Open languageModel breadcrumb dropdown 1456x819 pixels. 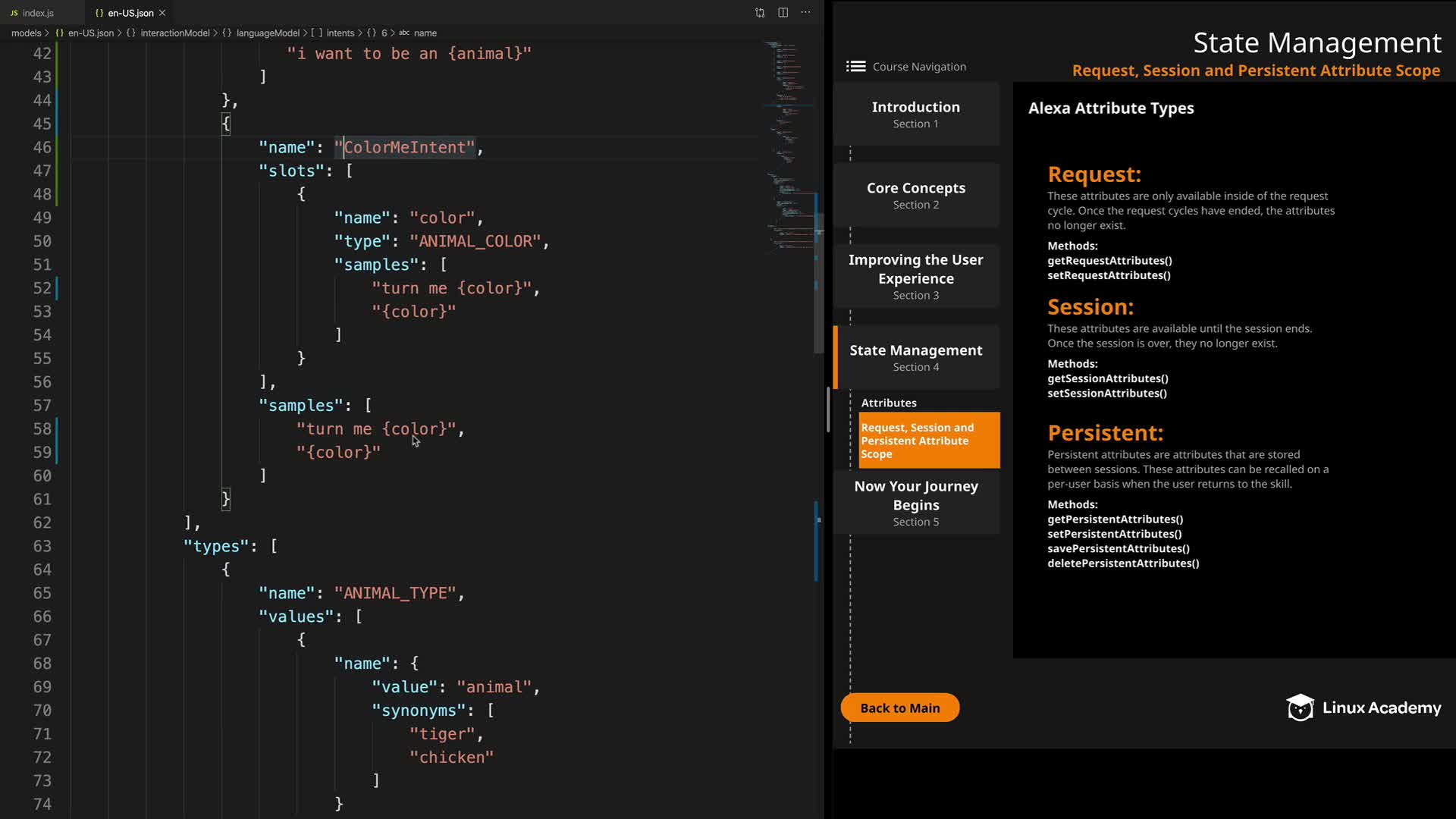point(267,33)
